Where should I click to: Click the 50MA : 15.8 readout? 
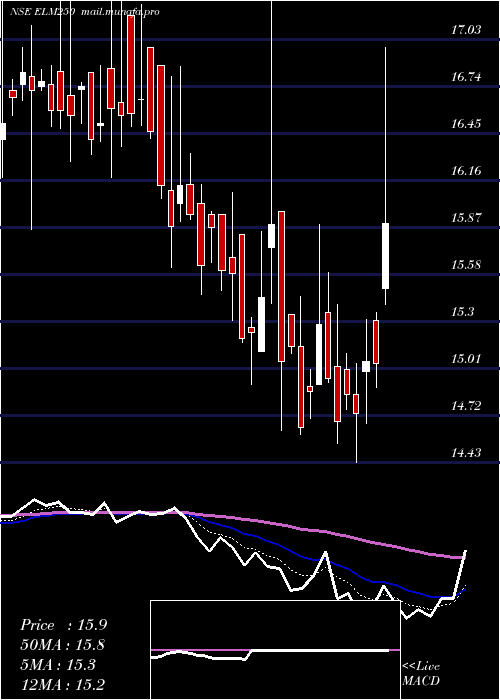tap(63, 645)
